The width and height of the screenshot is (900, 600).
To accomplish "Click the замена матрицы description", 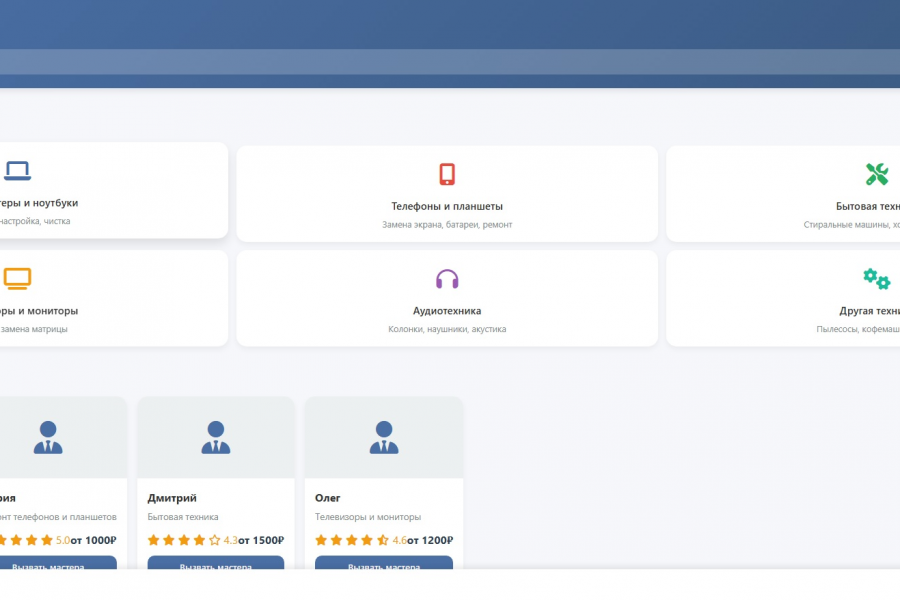I will click(34, 329).
